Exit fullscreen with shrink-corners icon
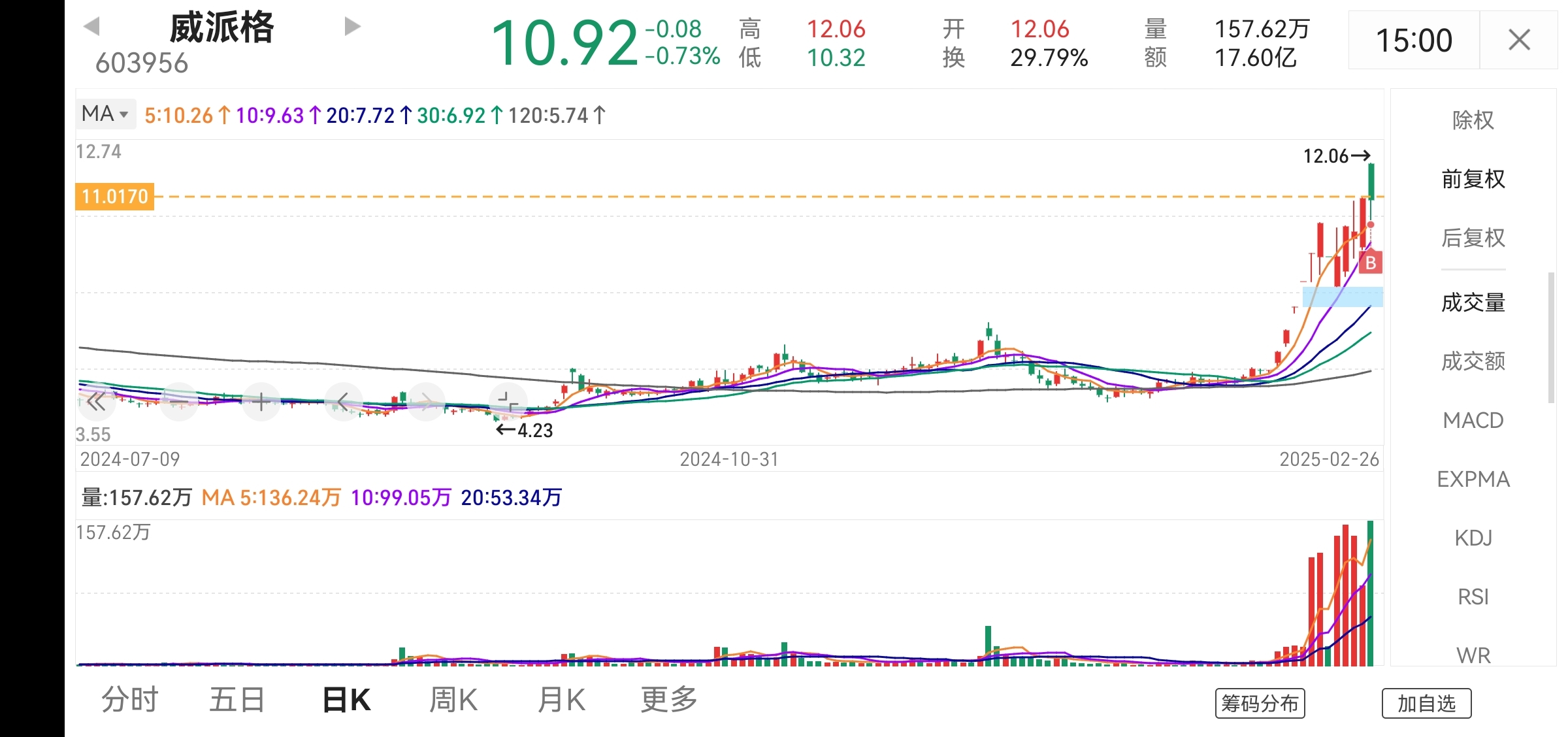Image resolution: width=1568 pixels, height=737 pixels. (508, 402)
